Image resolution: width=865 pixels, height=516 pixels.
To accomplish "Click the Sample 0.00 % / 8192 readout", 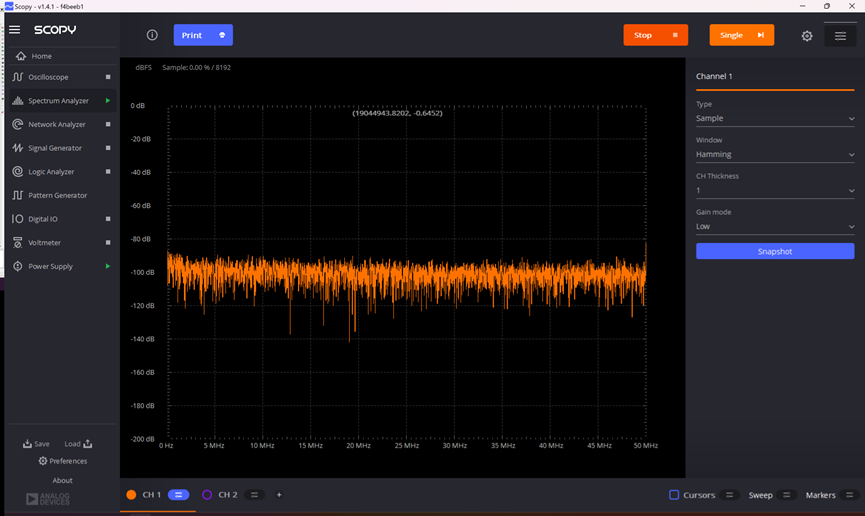I will coord(196,67).
